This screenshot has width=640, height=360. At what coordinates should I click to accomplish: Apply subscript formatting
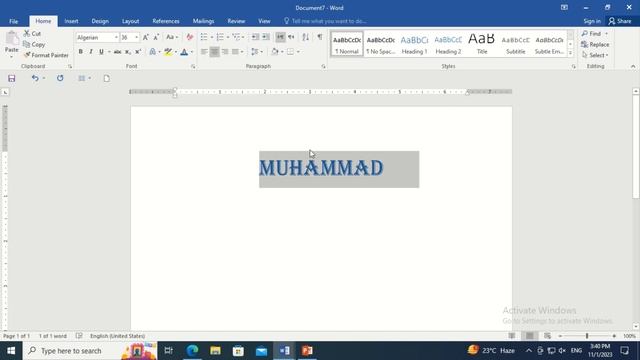128,52
